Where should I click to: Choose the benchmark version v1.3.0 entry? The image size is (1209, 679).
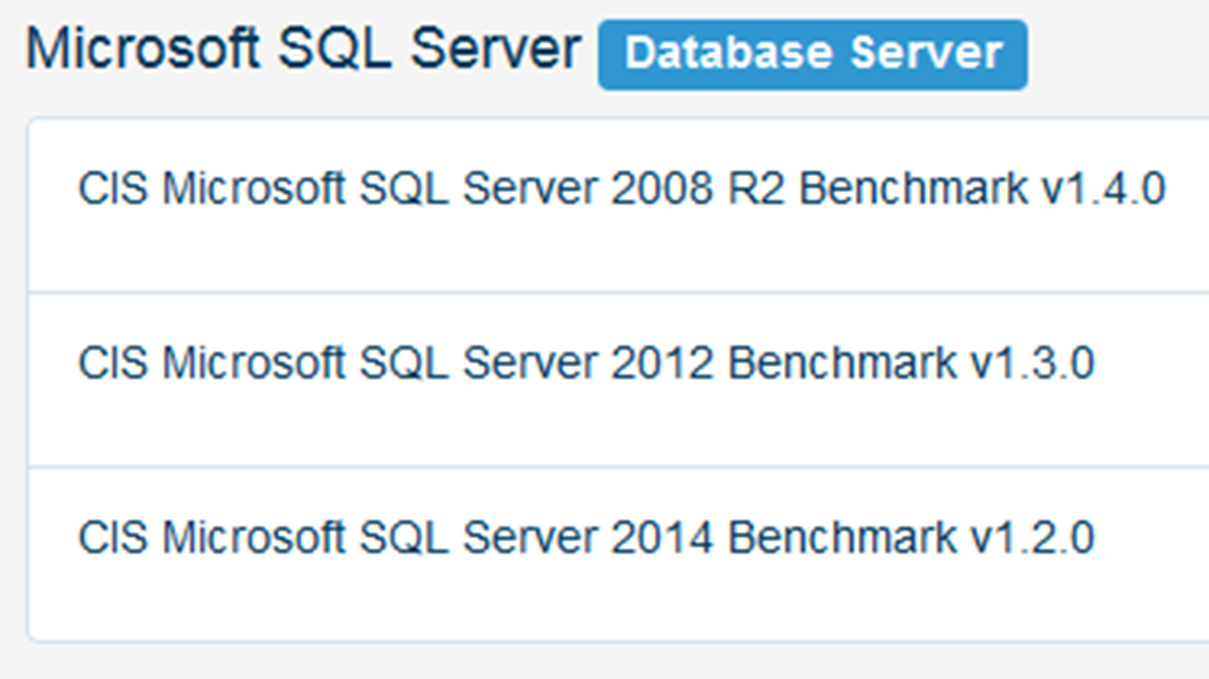pos(1032,363)
